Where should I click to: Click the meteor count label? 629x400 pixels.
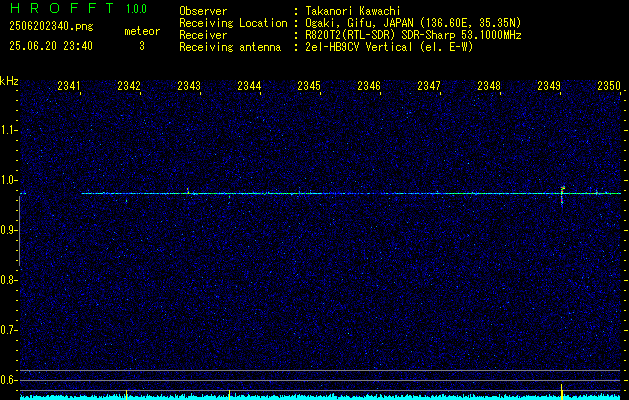pyautogui.click(x=142, y=31)
